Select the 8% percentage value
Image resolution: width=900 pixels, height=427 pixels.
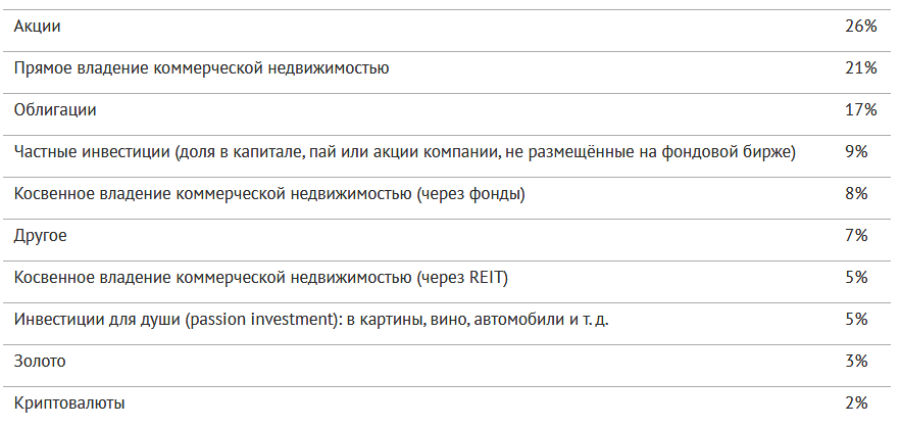[856, 194]
